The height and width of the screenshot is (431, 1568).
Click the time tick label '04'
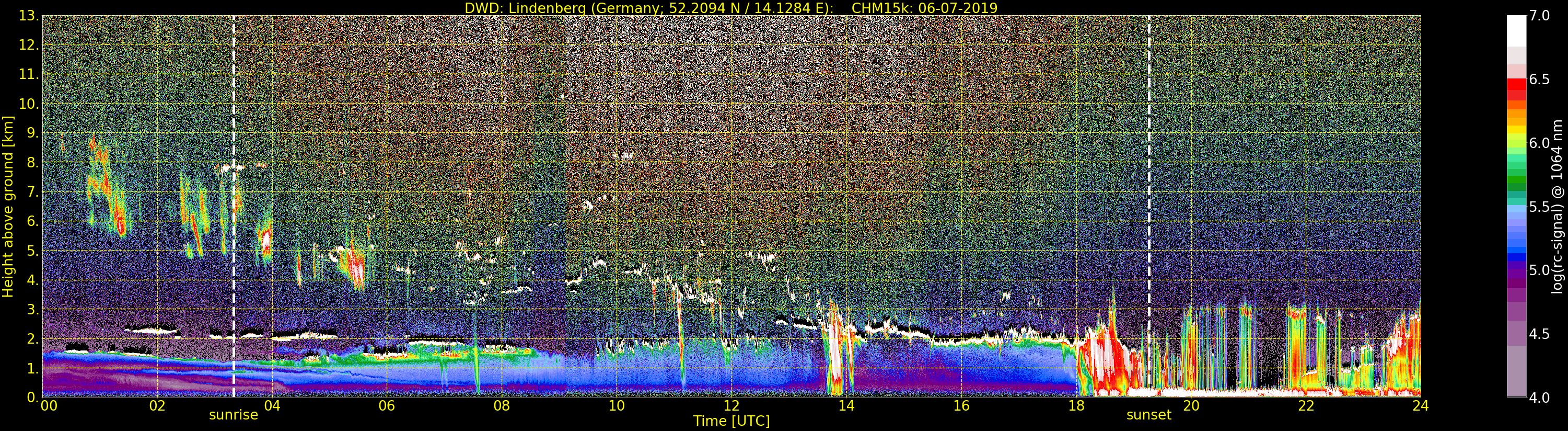point(272,405)
